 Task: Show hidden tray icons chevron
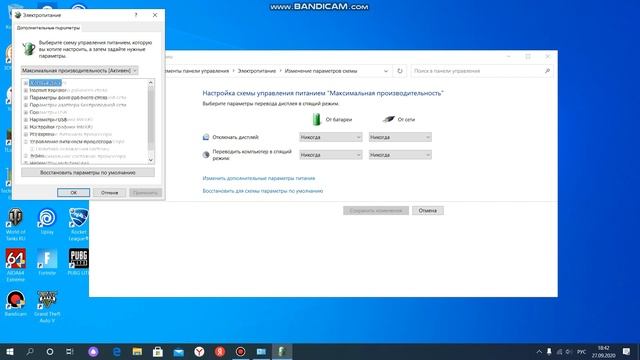pyautogui.click(x=539, y=351)
